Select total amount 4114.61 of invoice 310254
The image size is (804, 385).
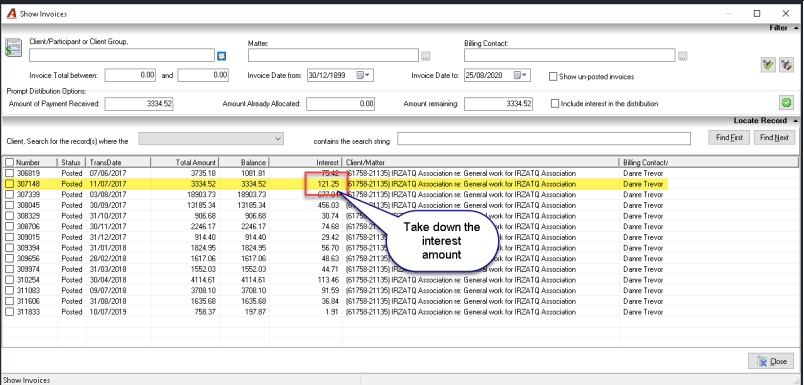tap(202, 280)
